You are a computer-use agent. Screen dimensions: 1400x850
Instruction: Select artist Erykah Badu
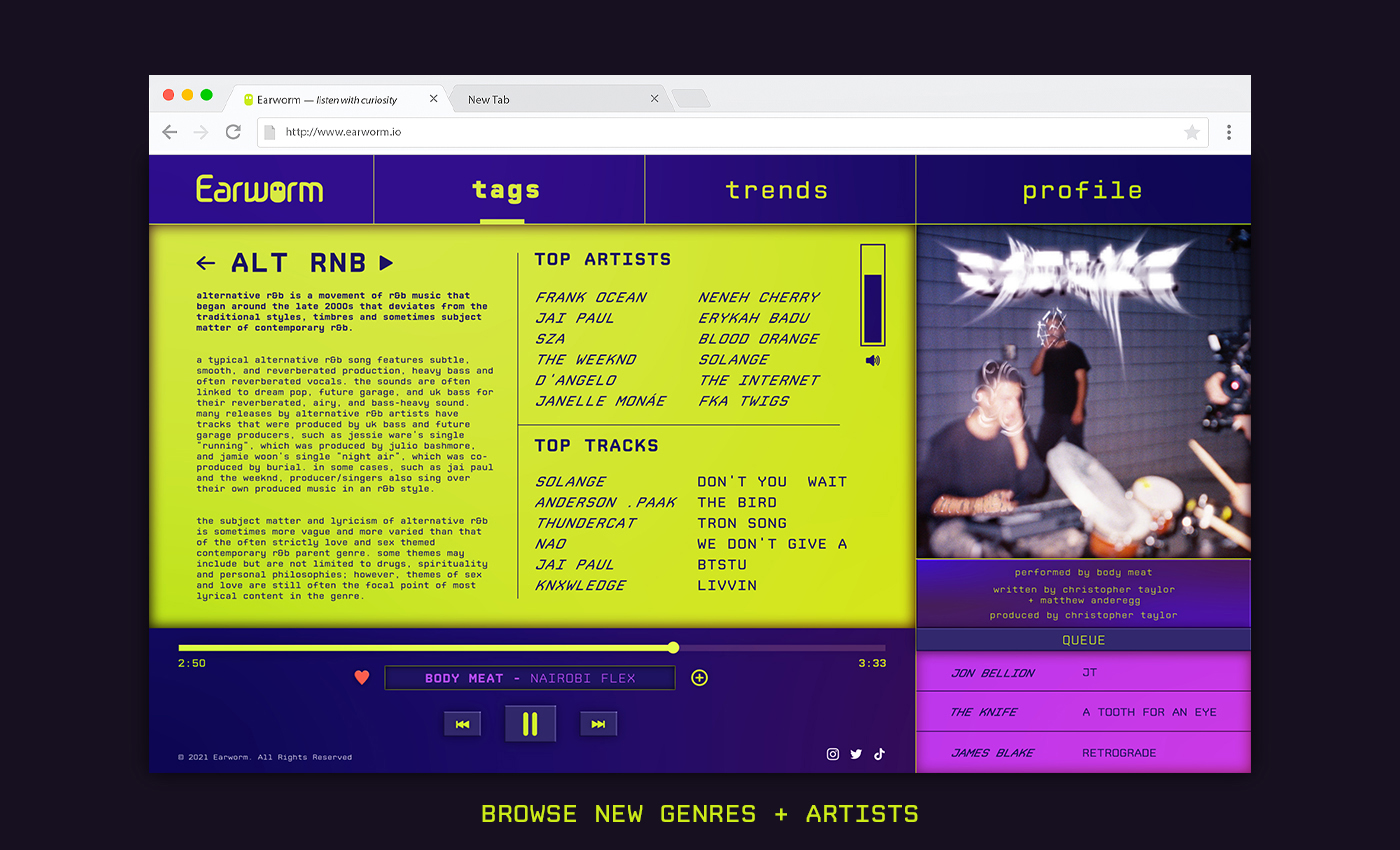click(754, 318)
